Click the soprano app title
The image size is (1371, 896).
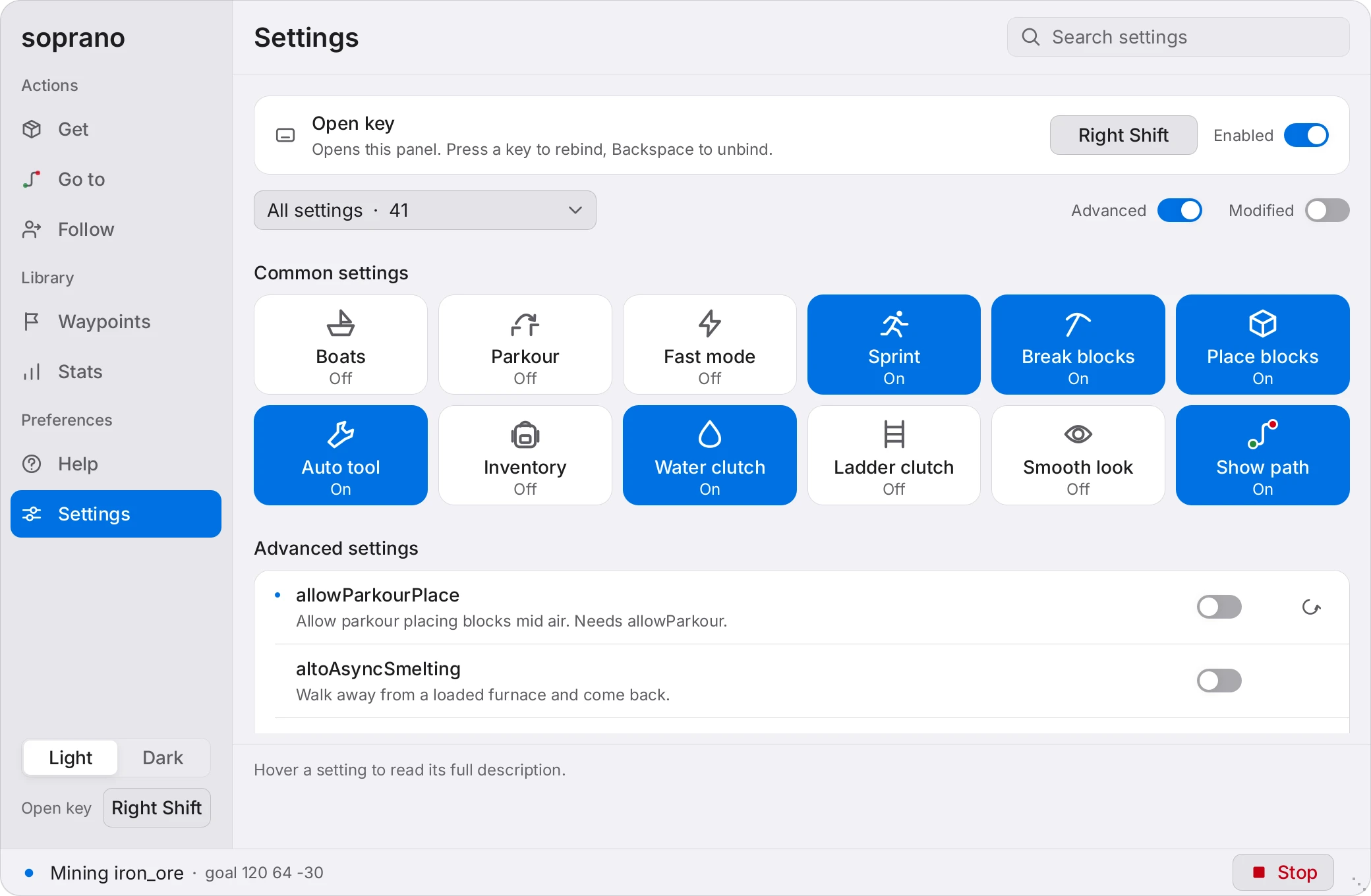click(73, 38)
